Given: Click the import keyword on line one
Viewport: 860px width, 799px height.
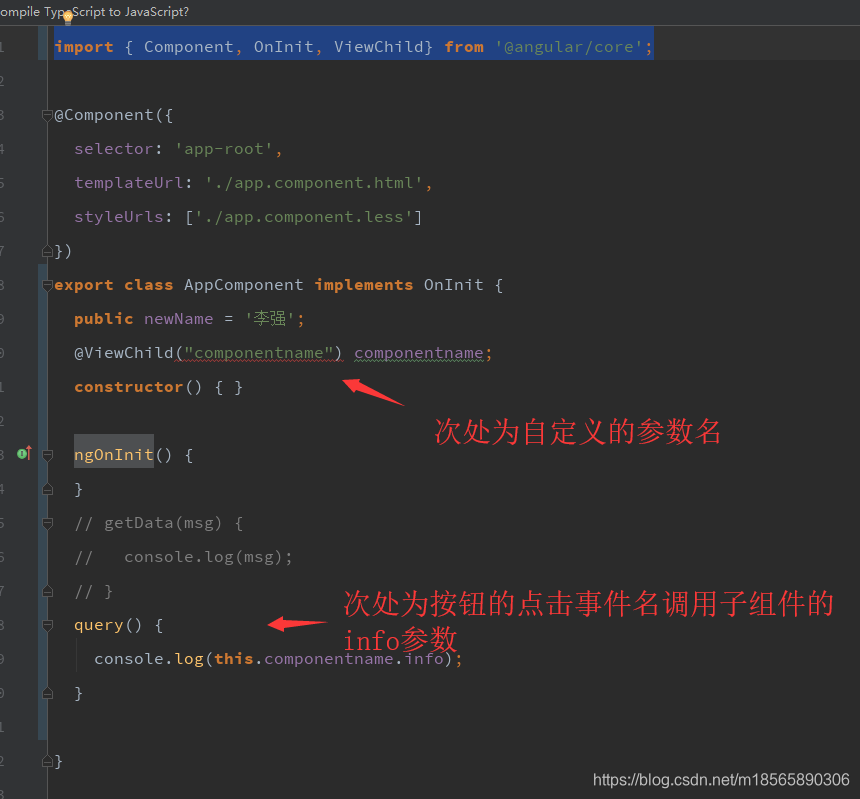Looking at the screenshot, I should click(x=84, y=47).
